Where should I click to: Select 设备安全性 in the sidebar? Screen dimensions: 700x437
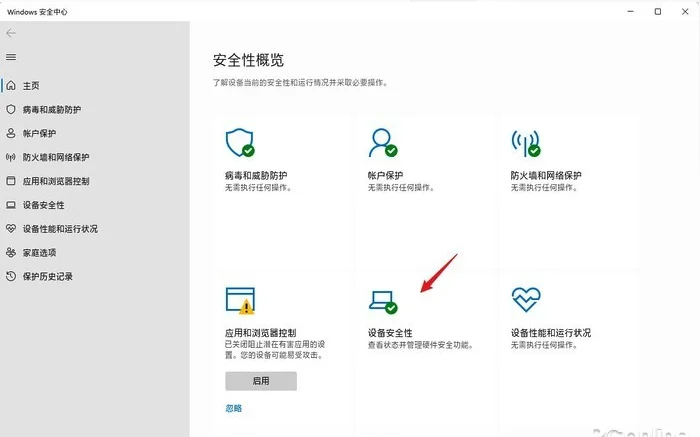pyautogui.click(x=43, y=205)
